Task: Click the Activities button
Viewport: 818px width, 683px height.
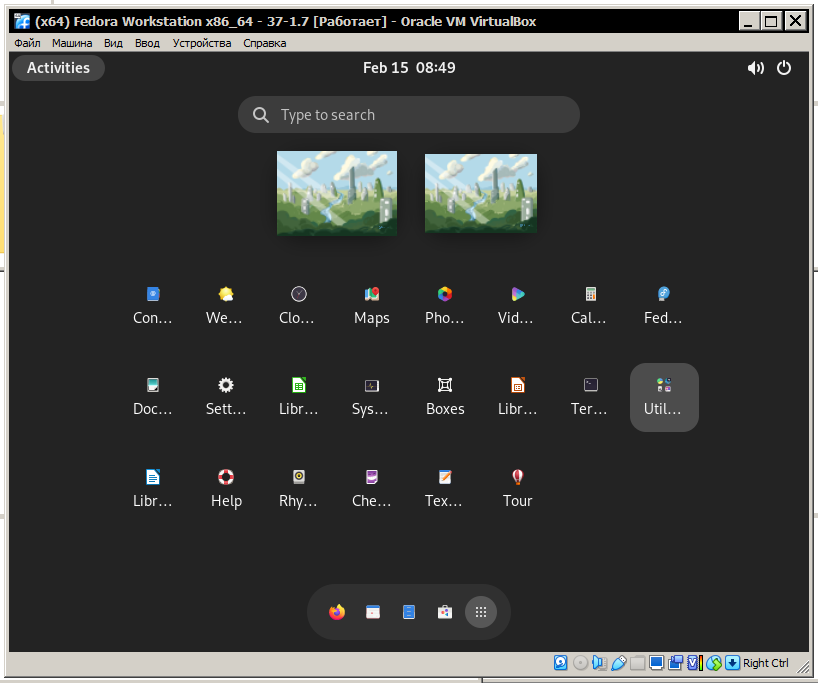Action: tap(58, 68)
